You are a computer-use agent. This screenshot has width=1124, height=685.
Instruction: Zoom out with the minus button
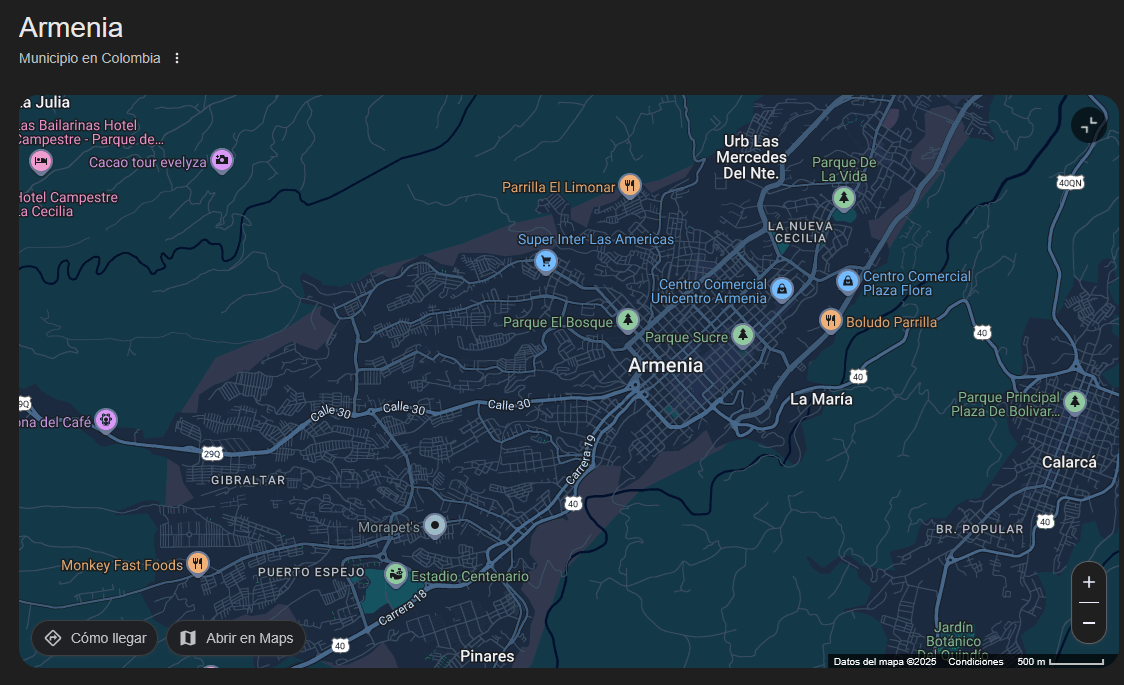tap(1089, 623)
